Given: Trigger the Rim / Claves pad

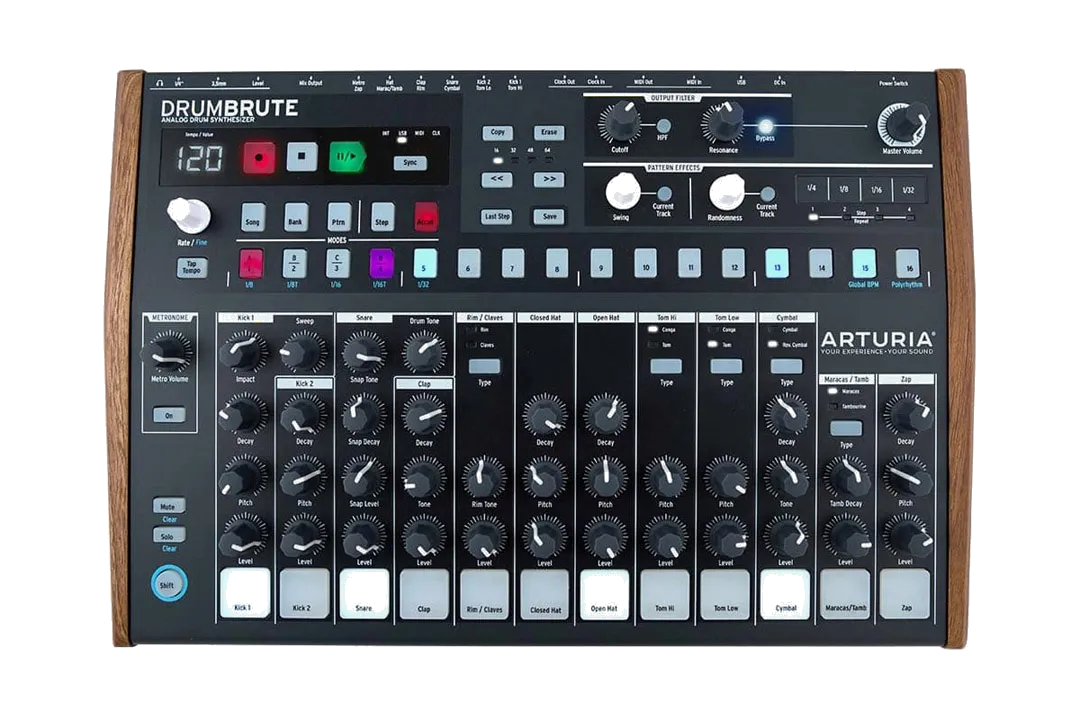Looking at the screenshot, I should (485, 593).
